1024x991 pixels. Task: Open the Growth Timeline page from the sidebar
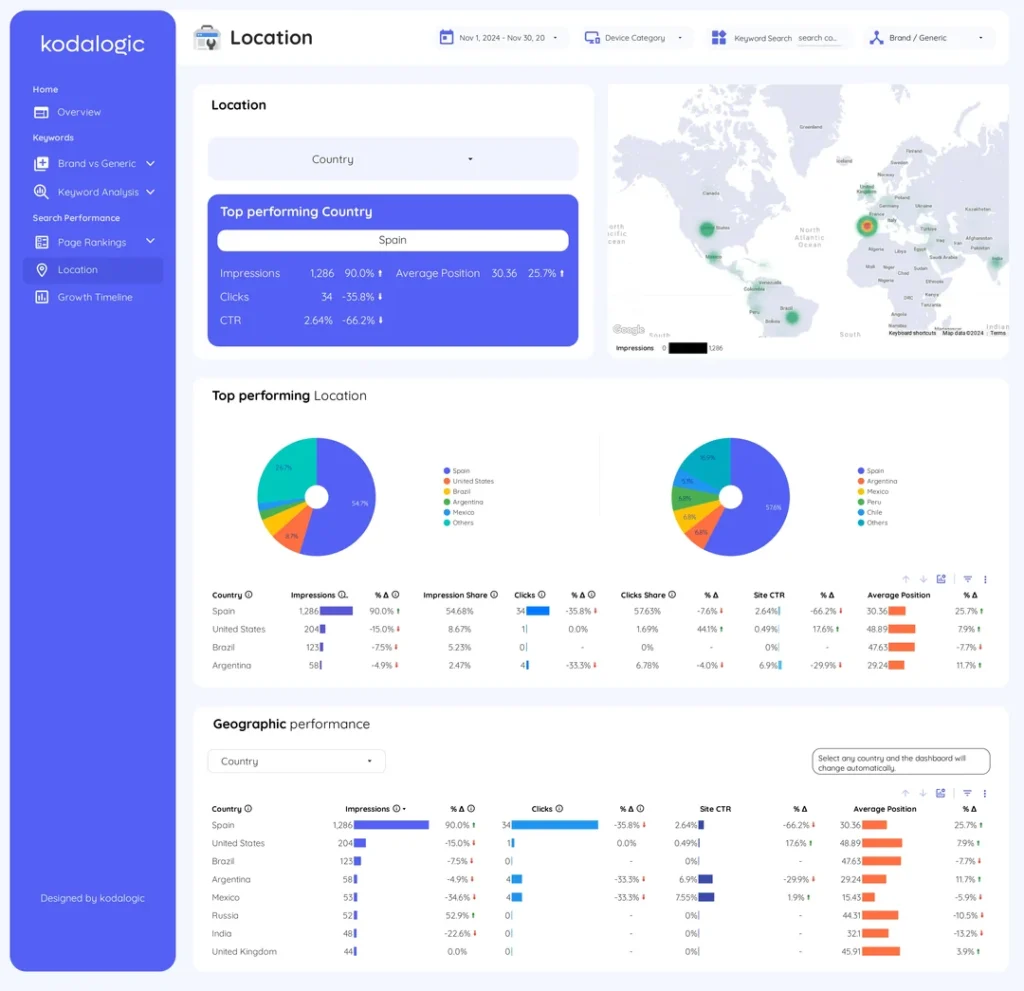click(93, 297)
